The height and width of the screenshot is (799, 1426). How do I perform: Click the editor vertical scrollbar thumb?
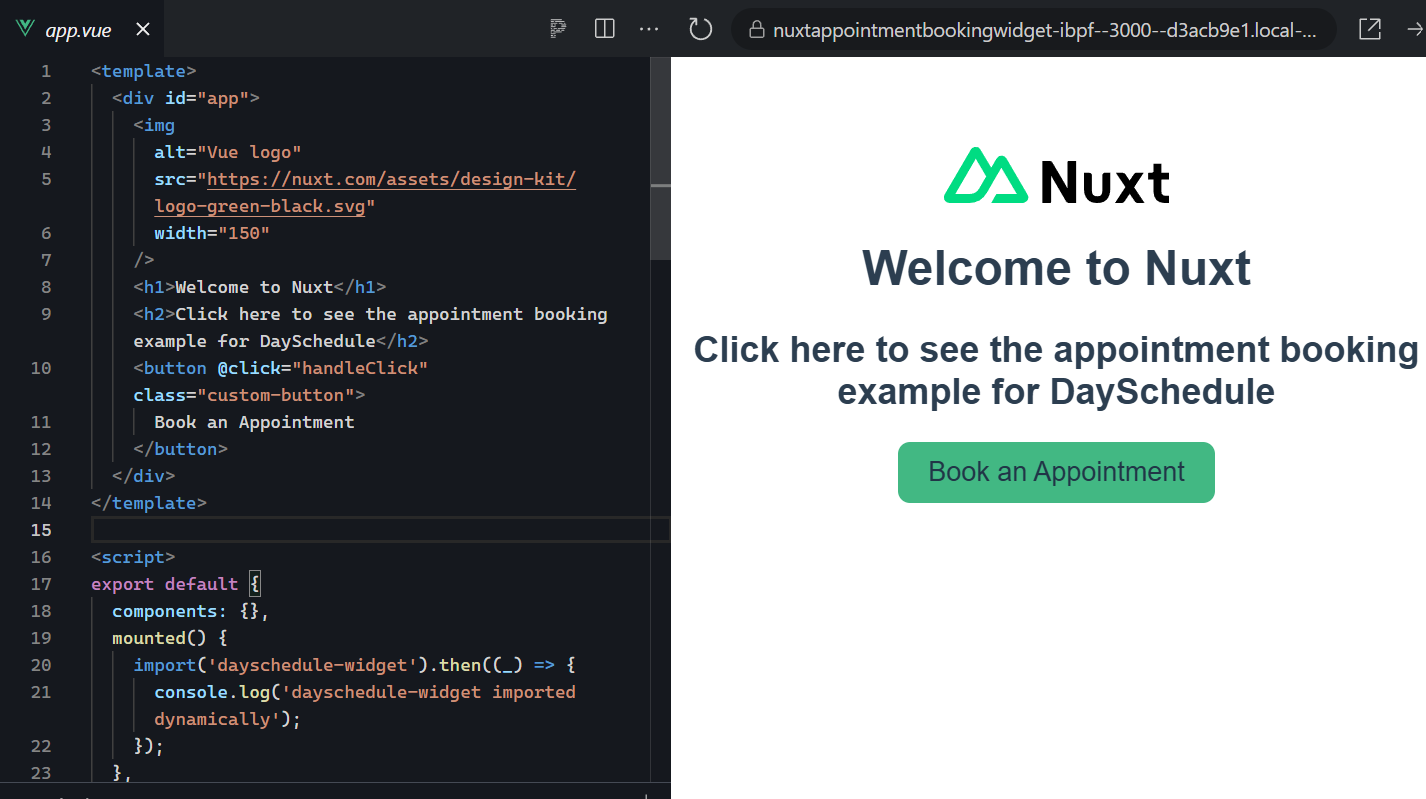[661, 160]
